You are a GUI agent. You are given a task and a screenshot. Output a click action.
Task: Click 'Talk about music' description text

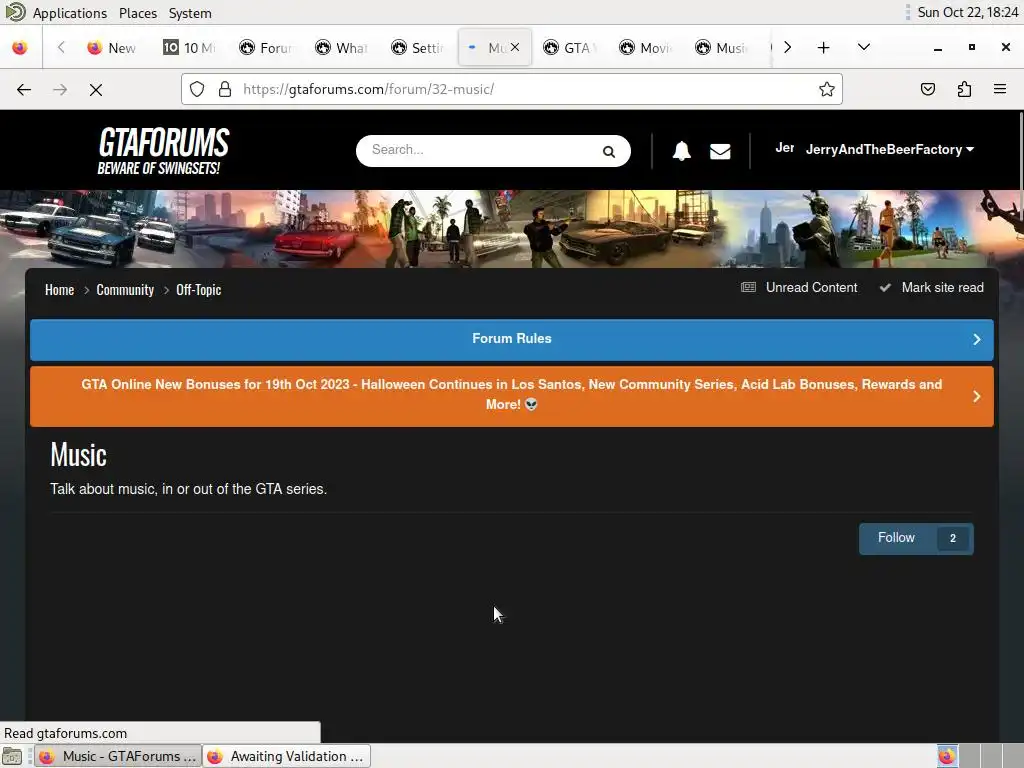(x=189, y=489)
